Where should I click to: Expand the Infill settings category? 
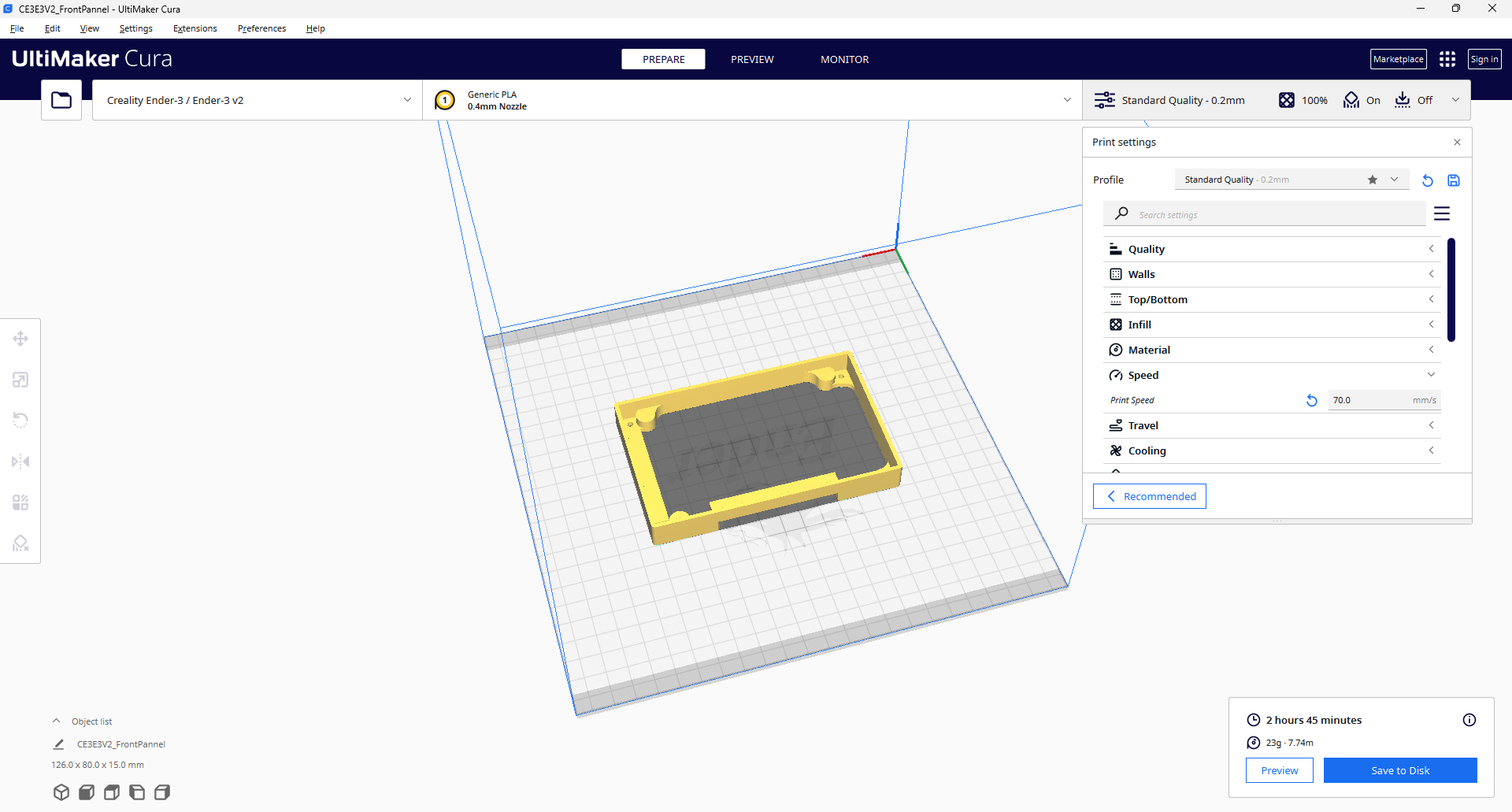(1272, 324)
